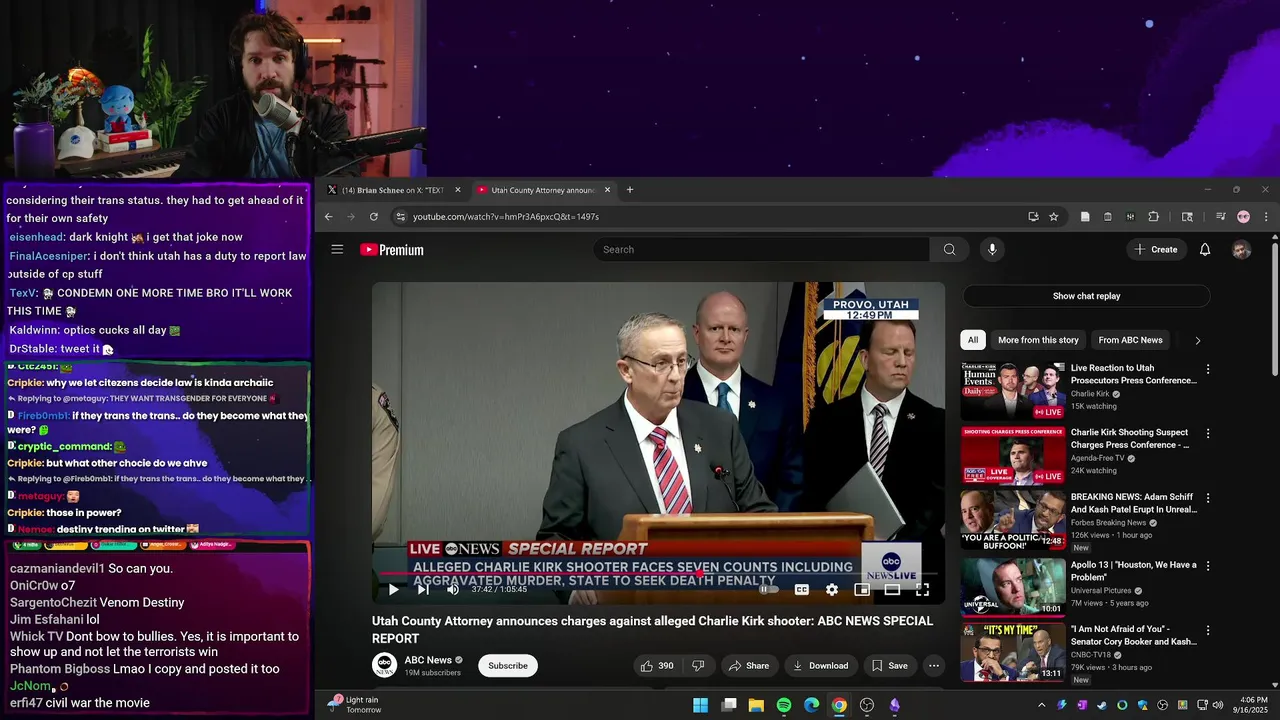The image size is (1280, 720).
Task: Open the YouTube account avatar menu
Action: [x=1241, y=250]
